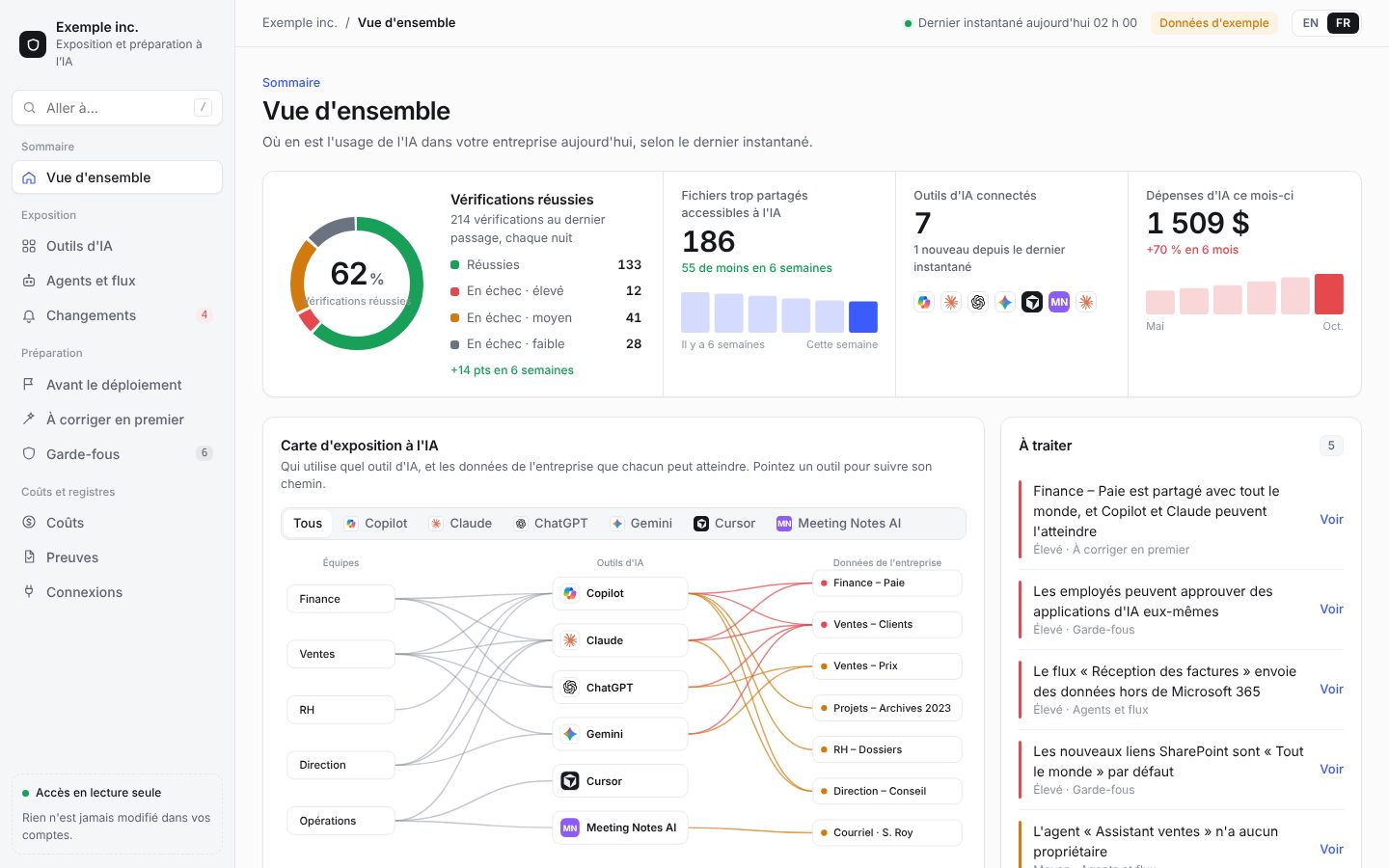Viewport: 1389px width, 868px height.
Task: Select the FR language option
Action: (x=1343, y=23)
